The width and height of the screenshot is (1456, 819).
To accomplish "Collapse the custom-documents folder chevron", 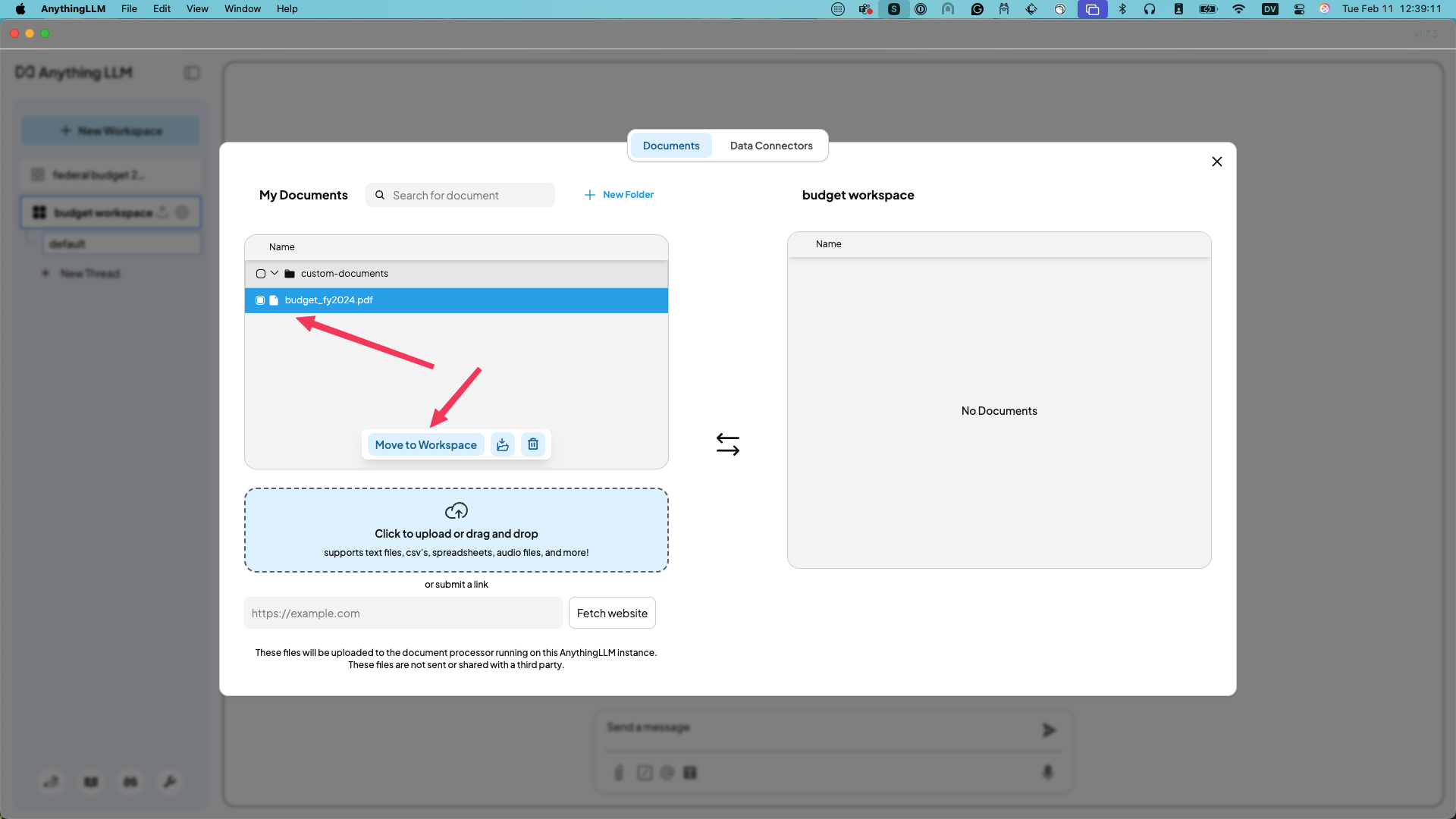I will 275,273.
